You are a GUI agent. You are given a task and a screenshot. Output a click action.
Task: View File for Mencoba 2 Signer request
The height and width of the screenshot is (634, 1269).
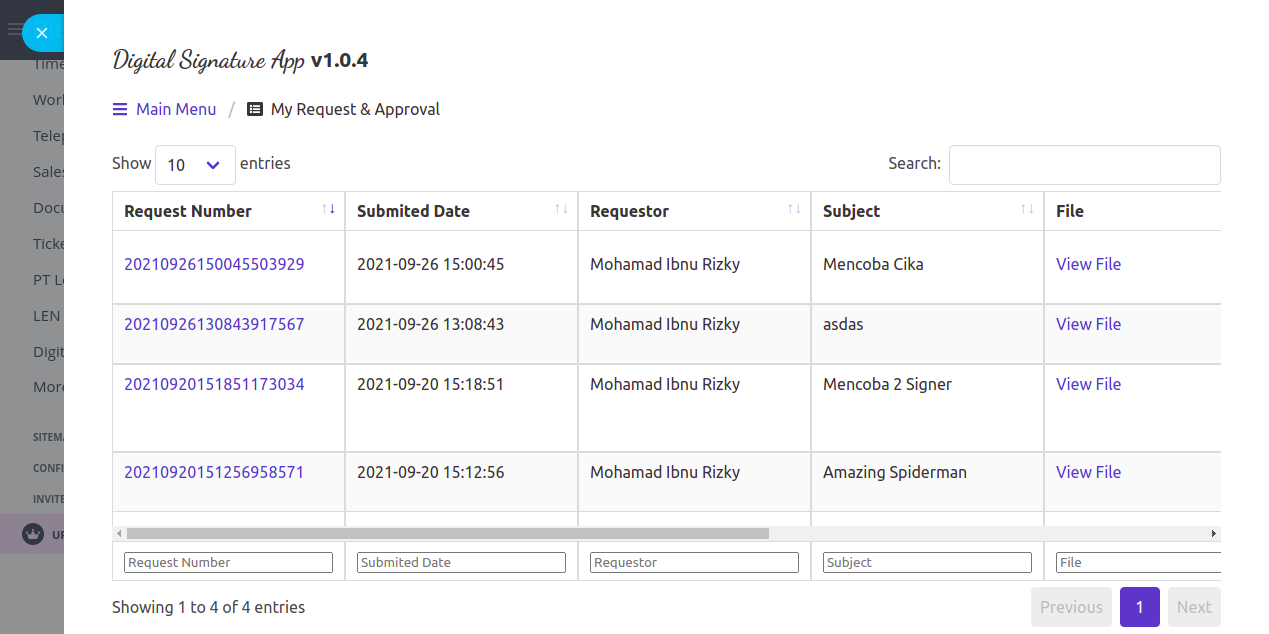[x=1088, y=384]
